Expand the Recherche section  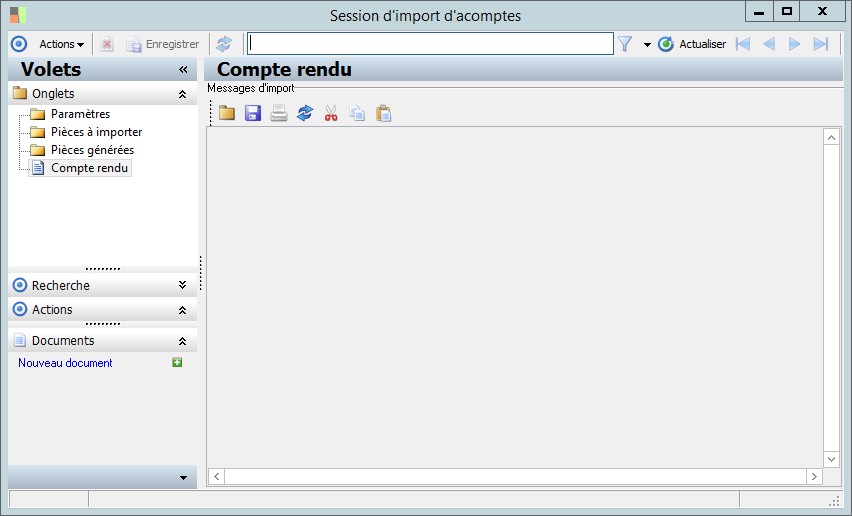coord(183,285)
